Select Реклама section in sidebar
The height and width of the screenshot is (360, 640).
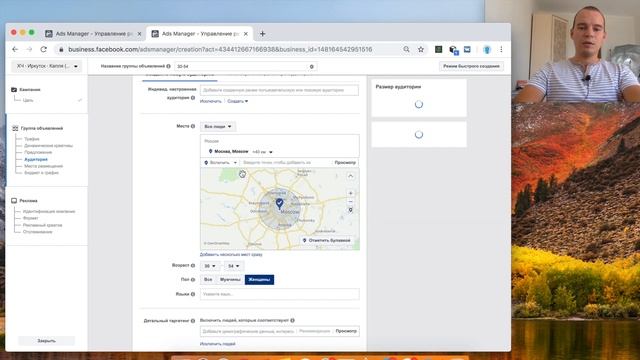(x=28, y=201)
